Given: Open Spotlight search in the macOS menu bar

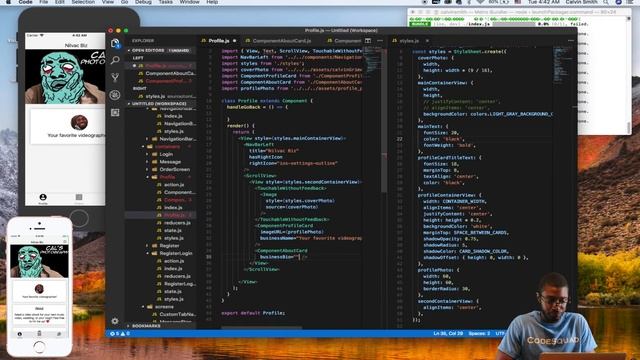Looking at the screenshot, I should [x=606, y=2].
